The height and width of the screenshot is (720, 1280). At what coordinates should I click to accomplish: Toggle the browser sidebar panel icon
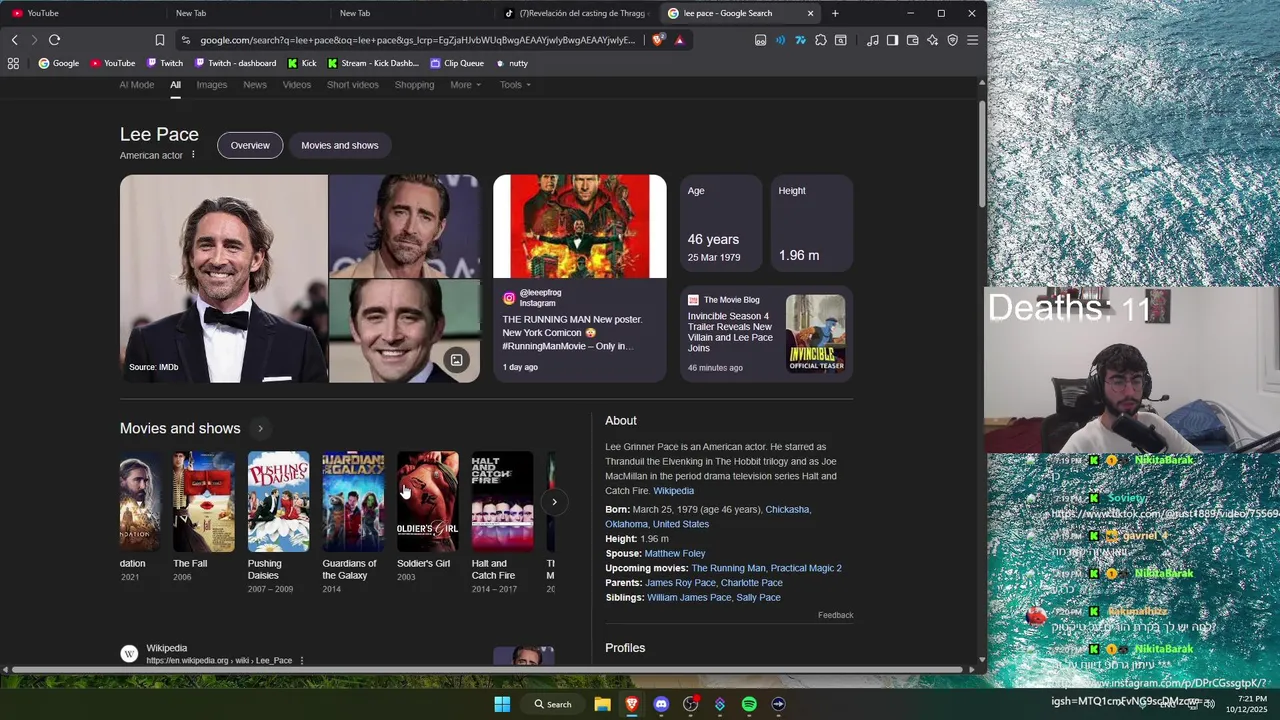pos(892,40)
